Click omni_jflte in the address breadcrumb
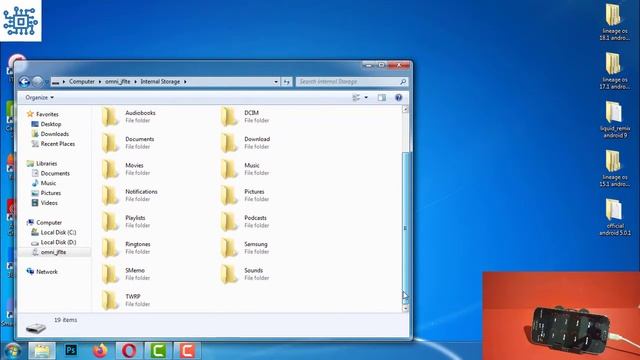This screenshot has height=360, width=640. click(x=118, y=82)
